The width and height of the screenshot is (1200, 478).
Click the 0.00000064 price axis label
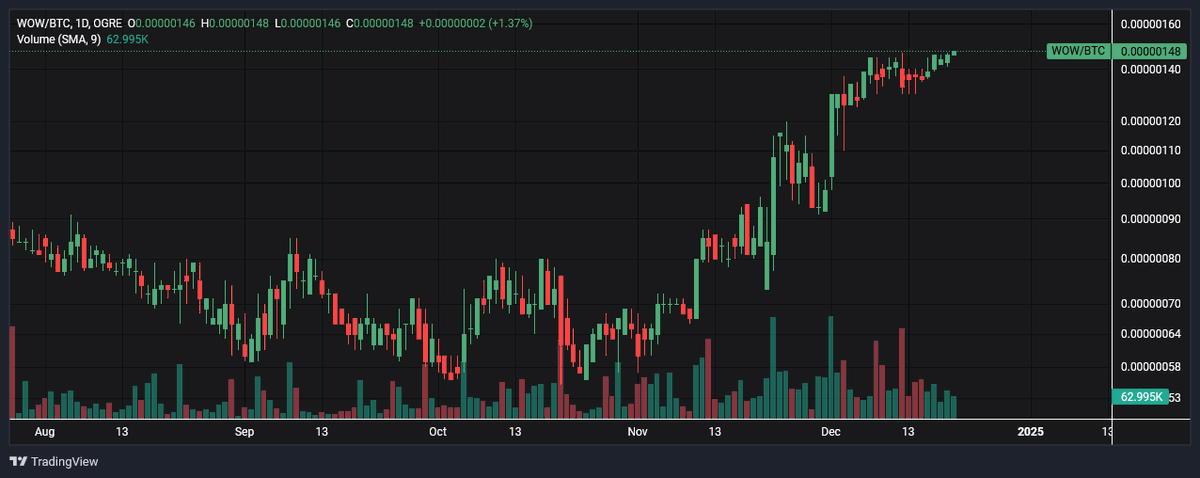point(1150,334)
